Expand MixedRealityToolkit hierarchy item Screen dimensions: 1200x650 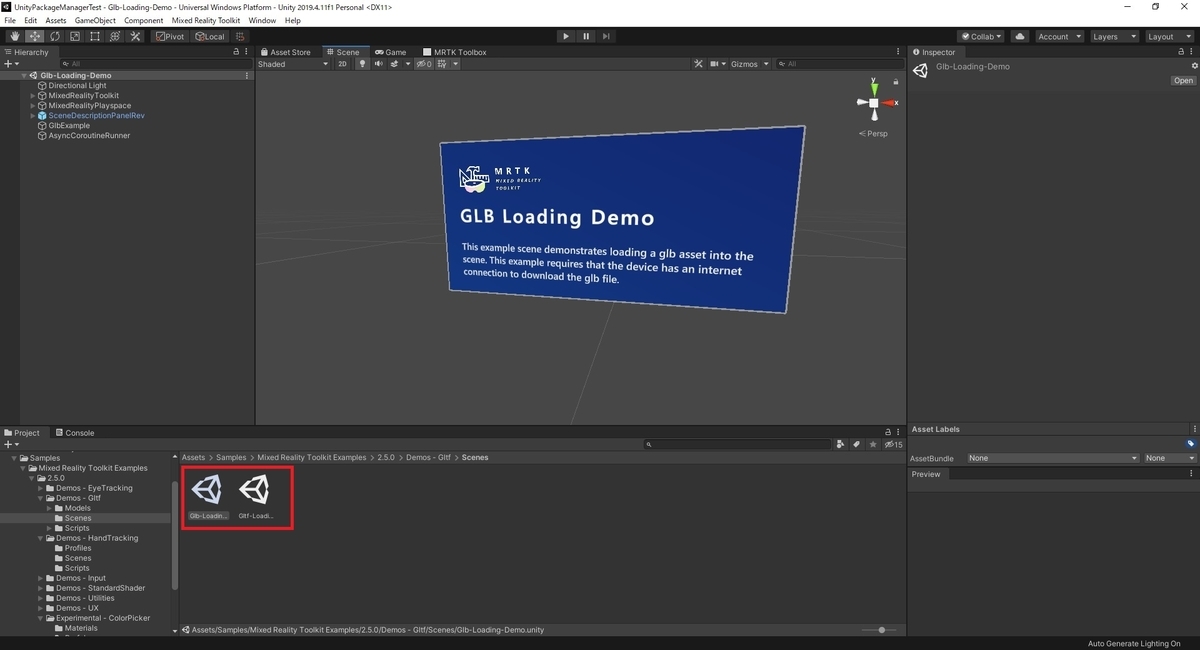click(33, 96)
